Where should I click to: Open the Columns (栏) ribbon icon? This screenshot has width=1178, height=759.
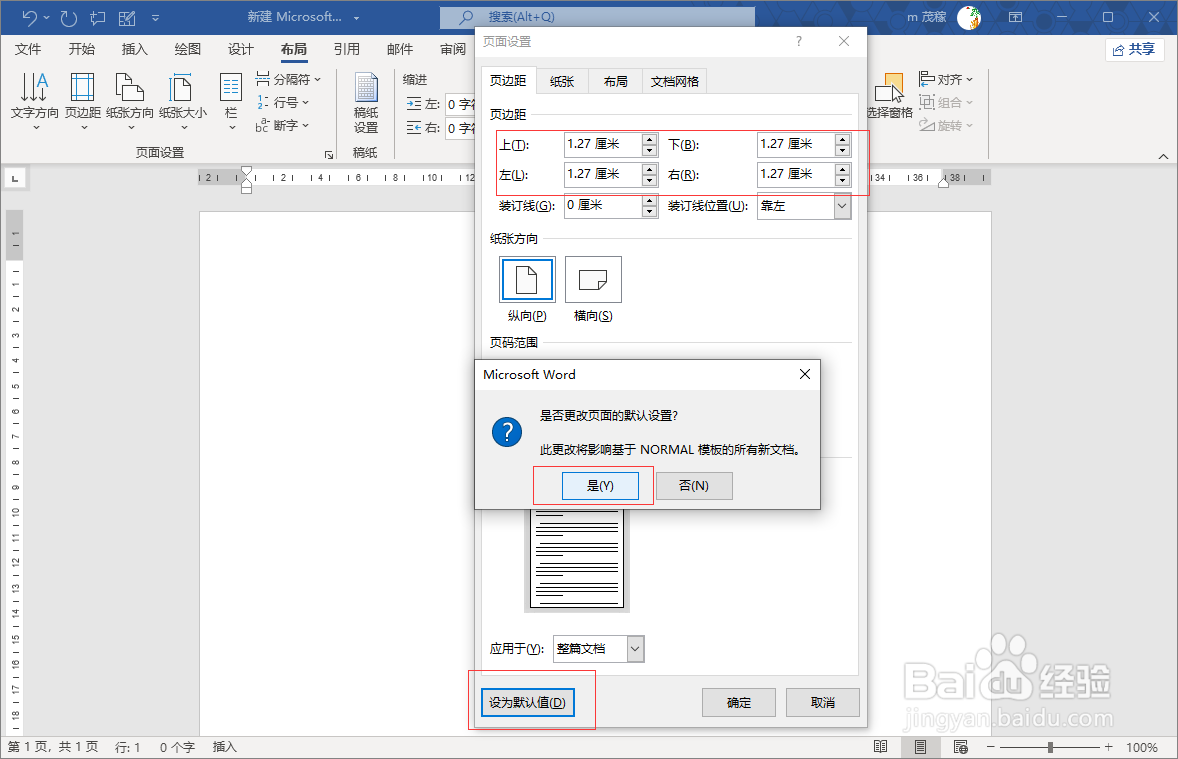(231, 101)
